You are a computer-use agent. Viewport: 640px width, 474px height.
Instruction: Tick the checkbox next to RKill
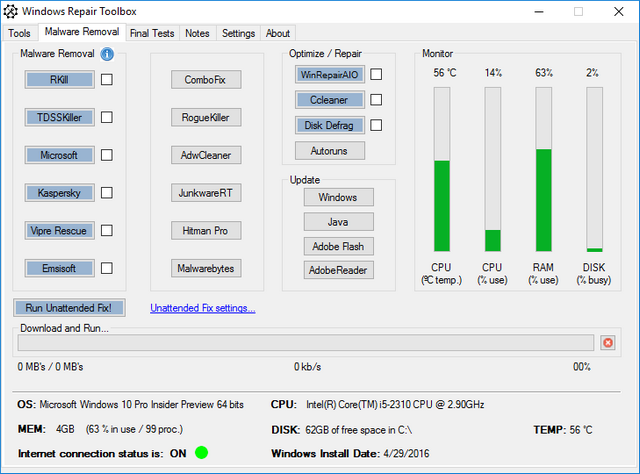pyautogui.click(x=107, y=79)
